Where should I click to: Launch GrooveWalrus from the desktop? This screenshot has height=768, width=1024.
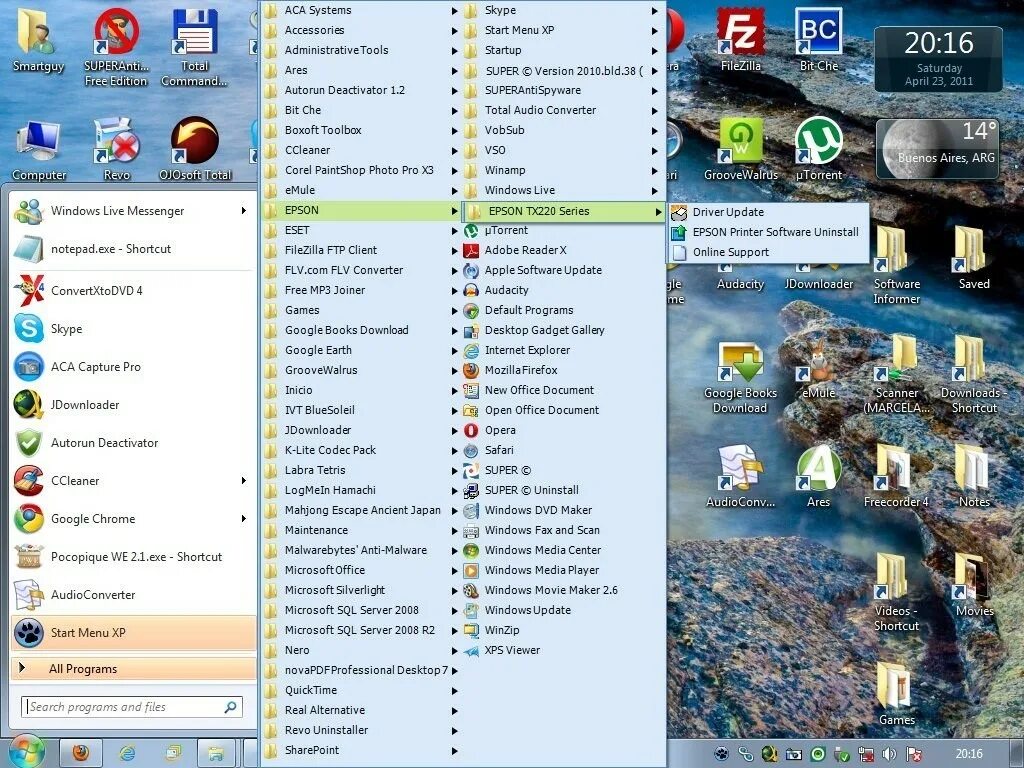741,149
